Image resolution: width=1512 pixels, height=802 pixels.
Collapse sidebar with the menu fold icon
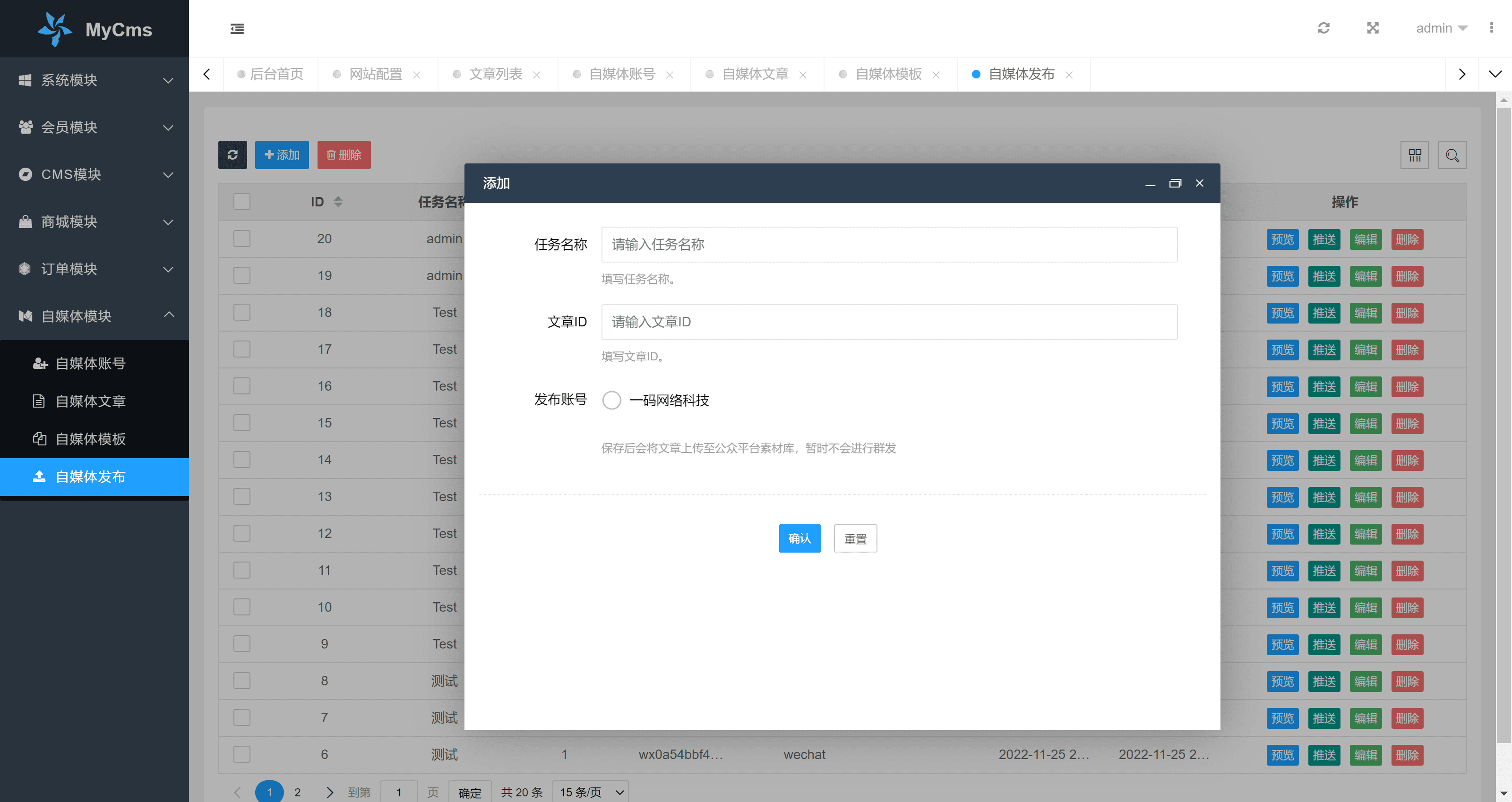(237, 28)
